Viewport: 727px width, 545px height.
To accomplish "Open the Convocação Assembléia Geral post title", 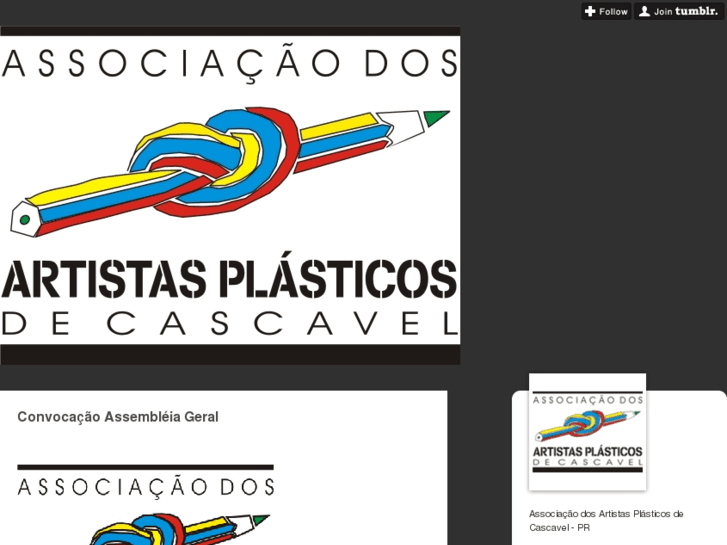I will click(x=118, y=417).
